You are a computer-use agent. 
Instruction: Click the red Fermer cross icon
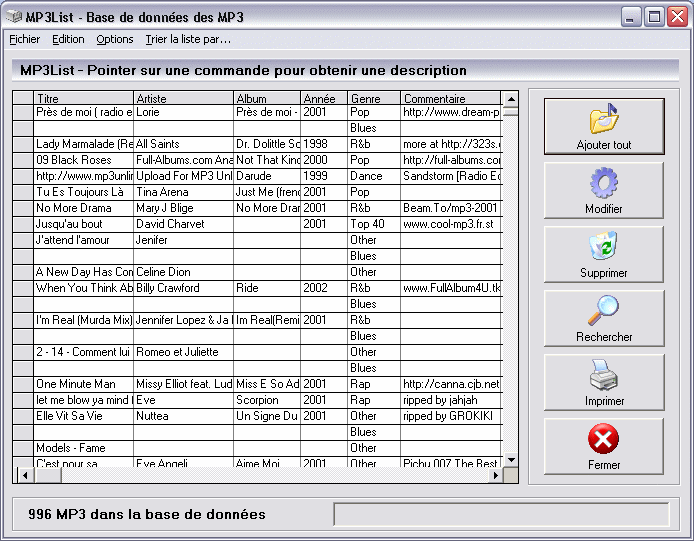(604, 439)
